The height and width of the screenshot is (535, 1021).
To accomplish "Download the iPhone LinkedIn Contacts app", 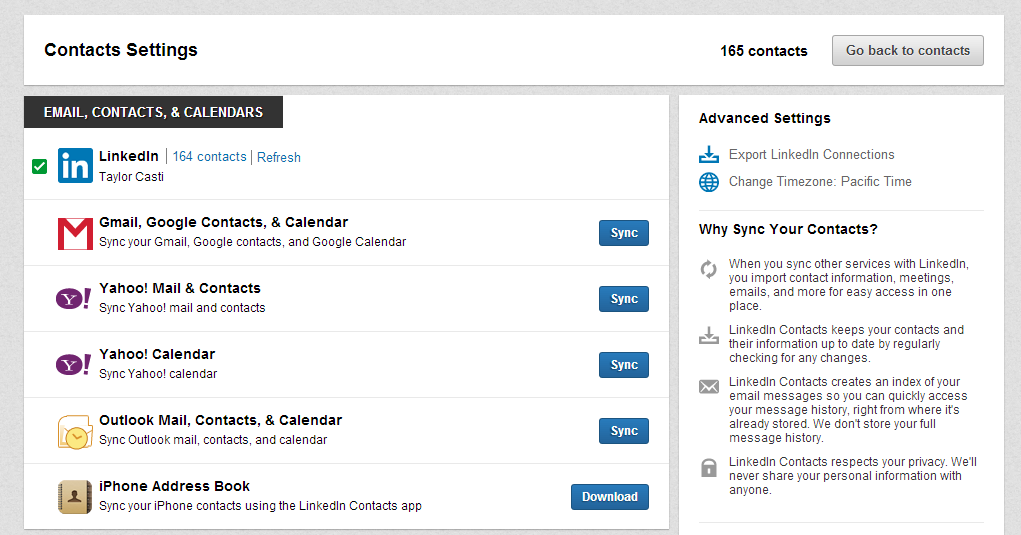I will (609, 497).
